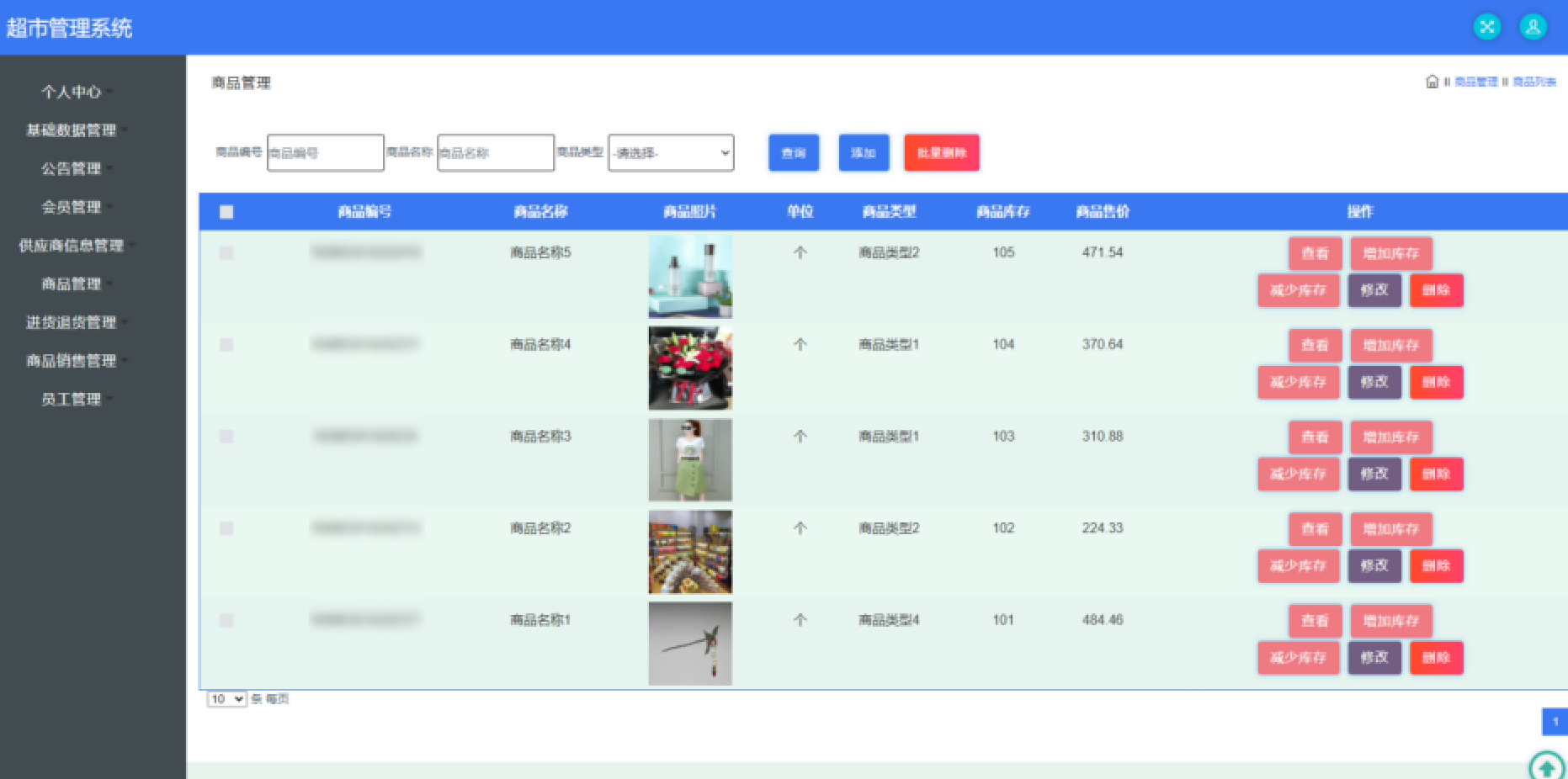Open the spear photo of 商品名称1
This screenshot has width=1568, height=779.
click(x=690, y=644)
